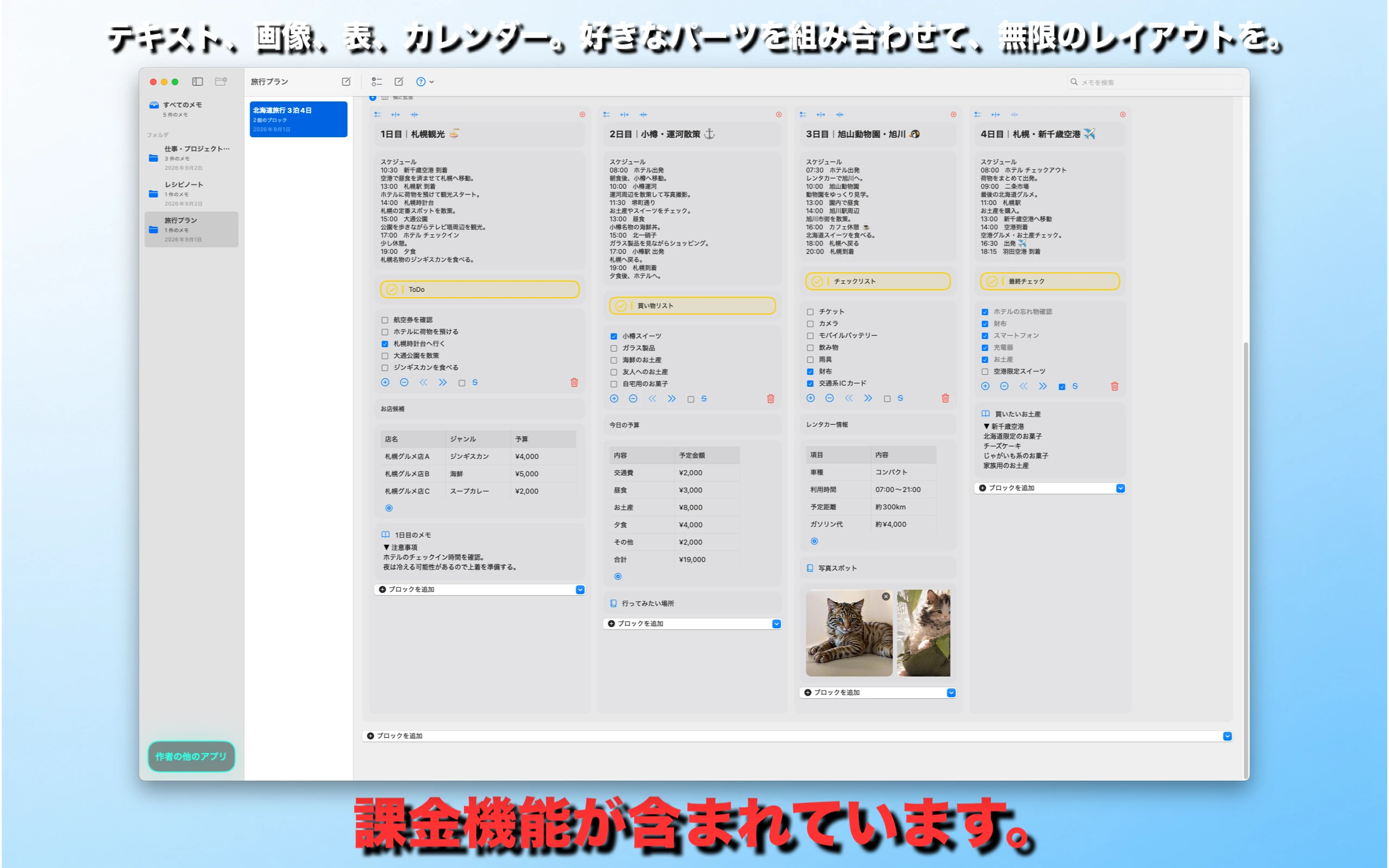Click 作者の他のアプリ button

tap(191, 757)
